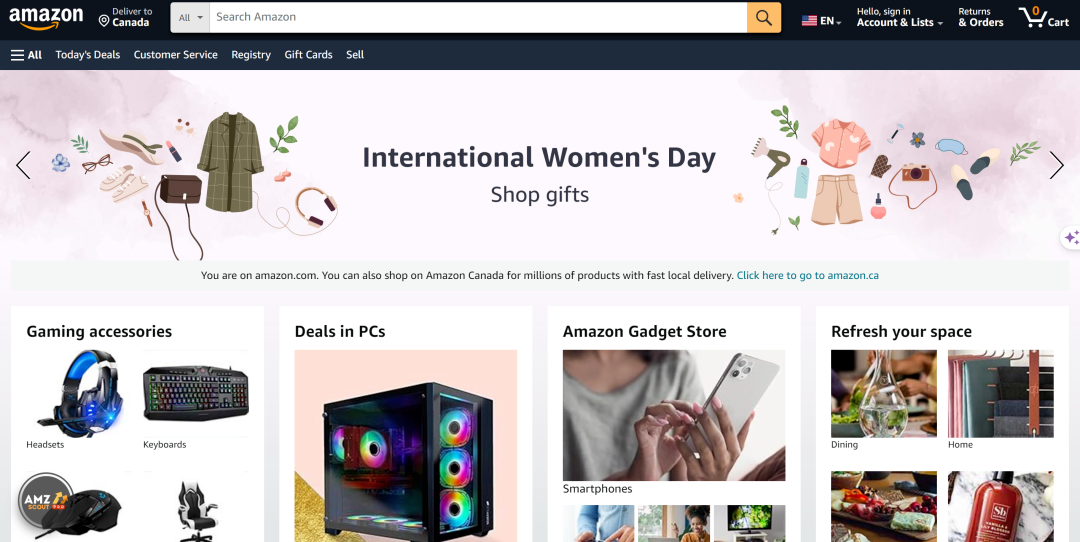Click the Deliver to Canada location pin
Image resolution: width=1080 pixels, height=542 pixels.
[104, 21]
